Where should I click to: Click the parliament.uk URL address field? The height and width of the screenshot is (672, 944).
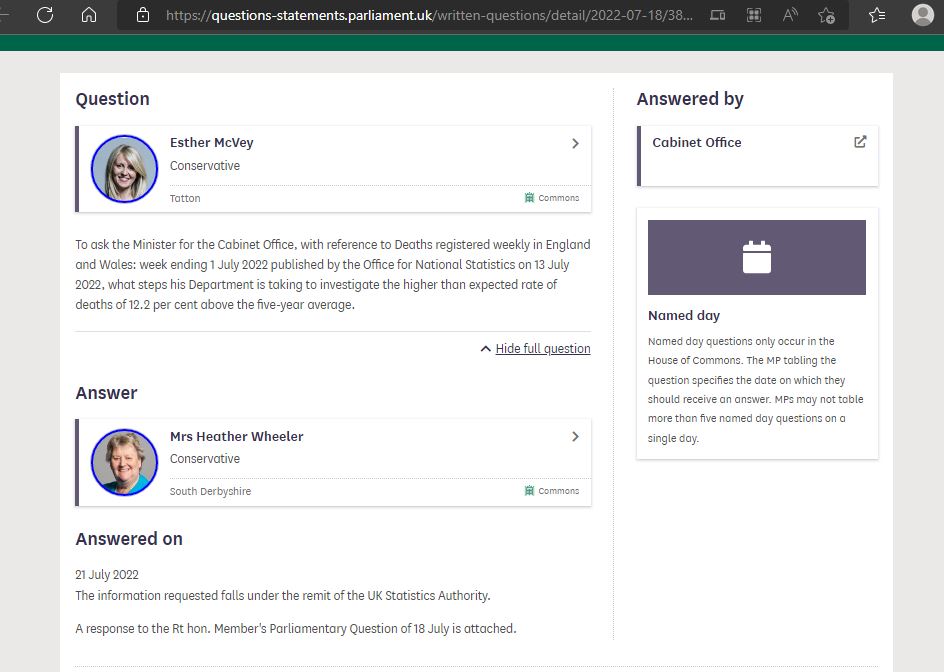point(429,15)
